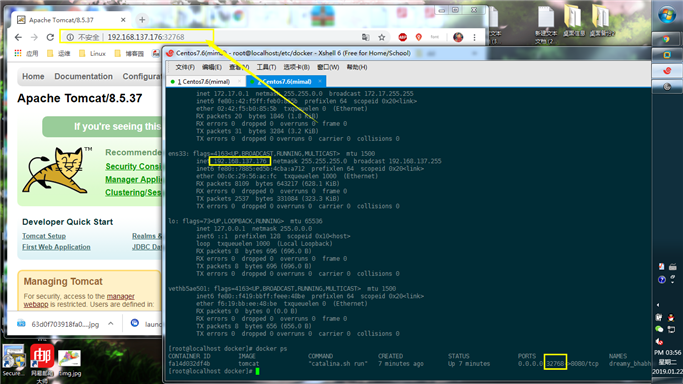Switch to Chrome via taskbar icon
This screenshot has height=384, width=683.
[666, 40]
